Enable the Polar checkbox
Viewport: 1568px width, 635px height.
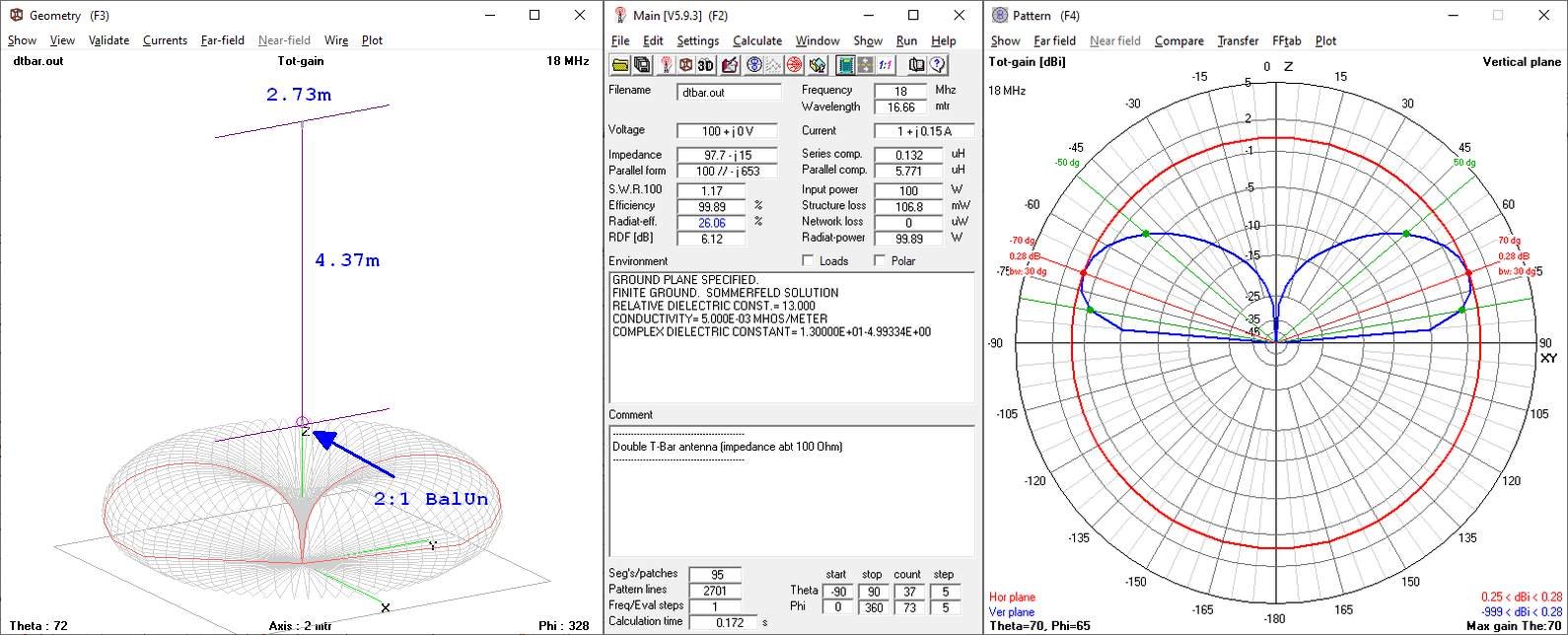click(881, 261)
